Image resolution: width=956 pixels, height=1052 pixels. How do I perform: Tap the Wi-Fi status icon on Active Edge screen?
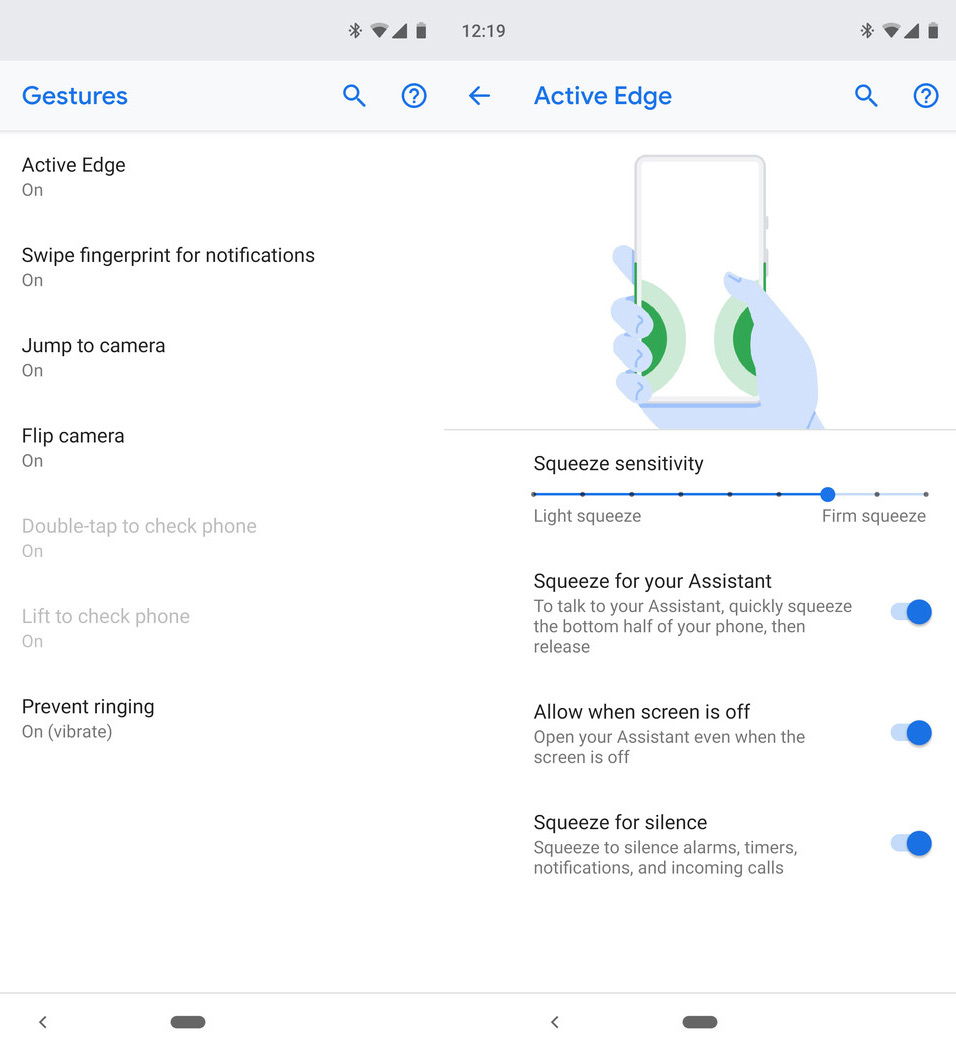[x=891, y=30]
